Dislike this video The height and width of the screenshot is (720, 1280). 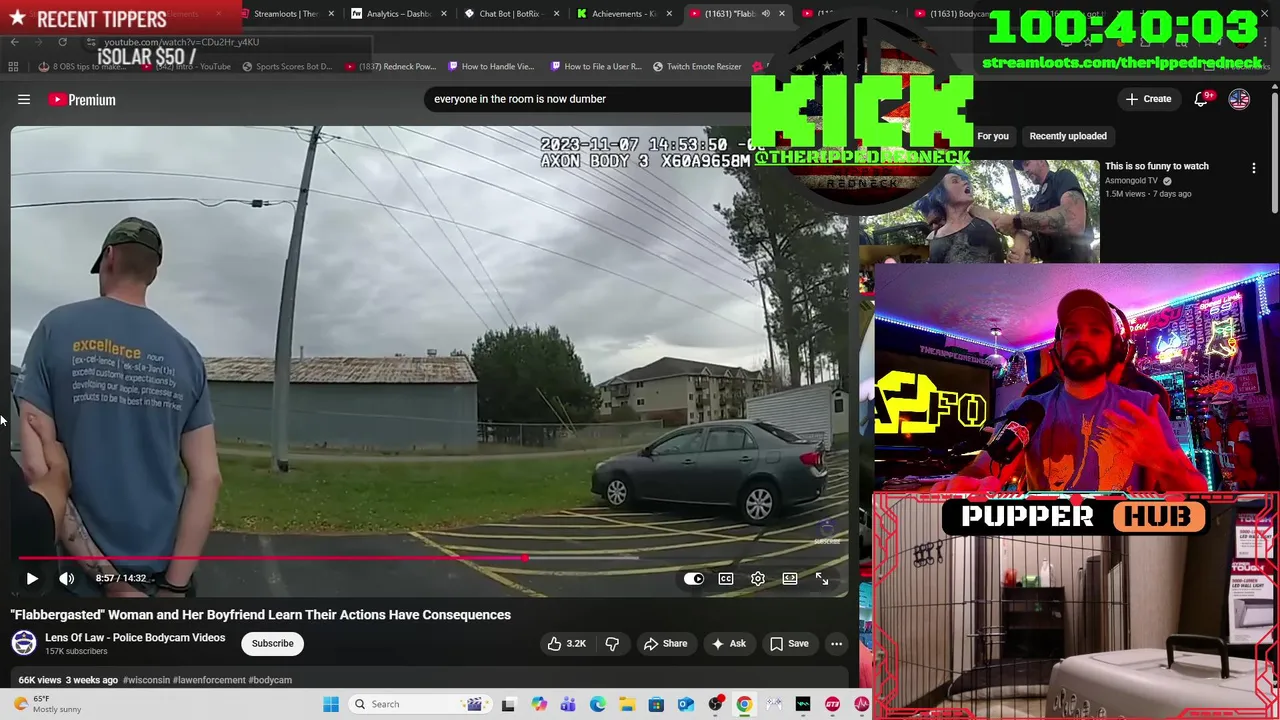pos(612,643)
